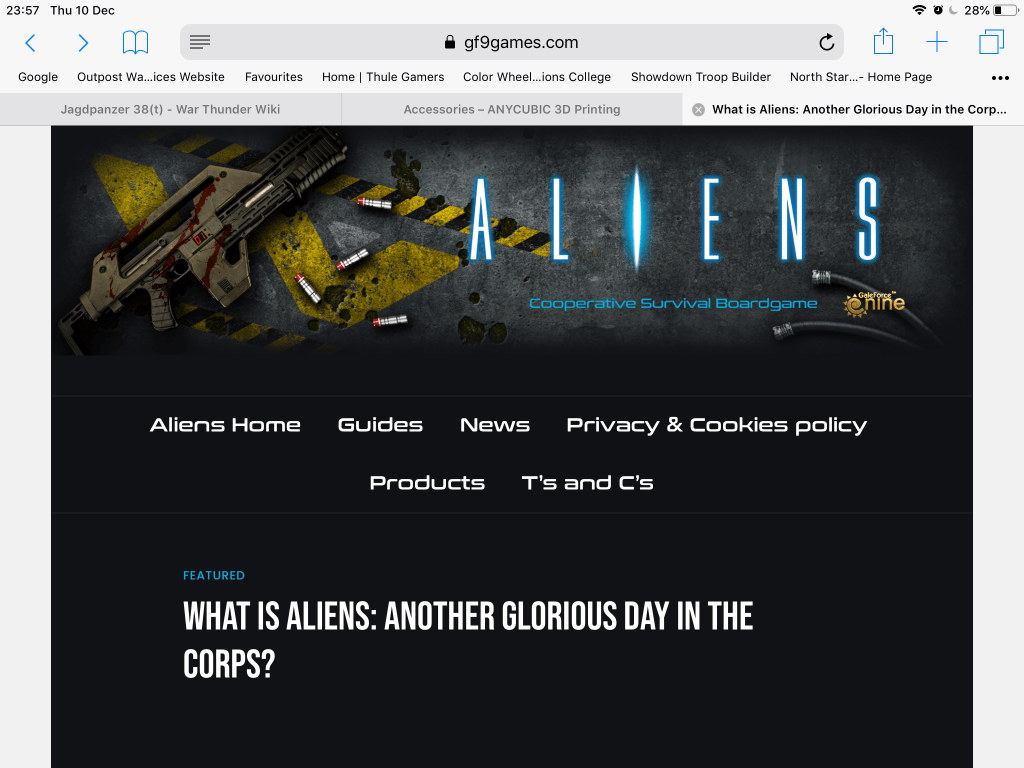Screen dimensions: 1024x768
Task: Go to Aliens Home page
Action: click(x=225, y=425)
